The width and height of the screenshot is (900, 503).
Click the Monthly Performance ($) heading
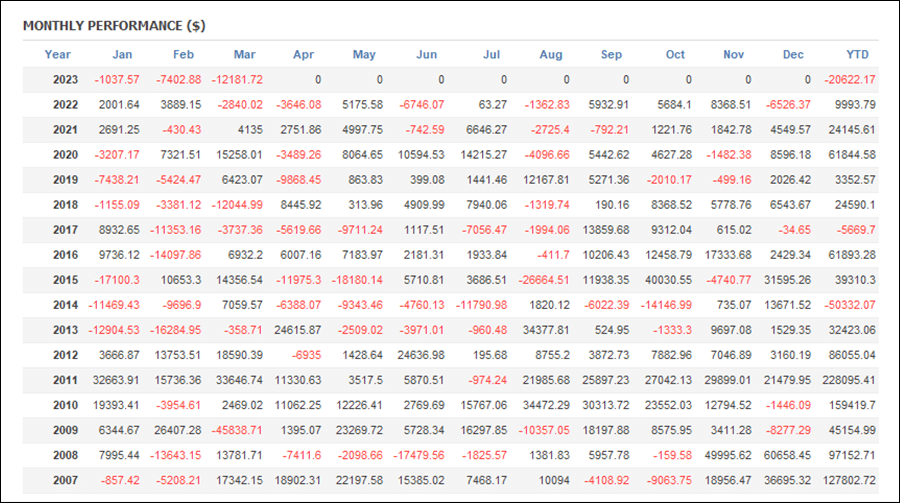pos(114,26)
